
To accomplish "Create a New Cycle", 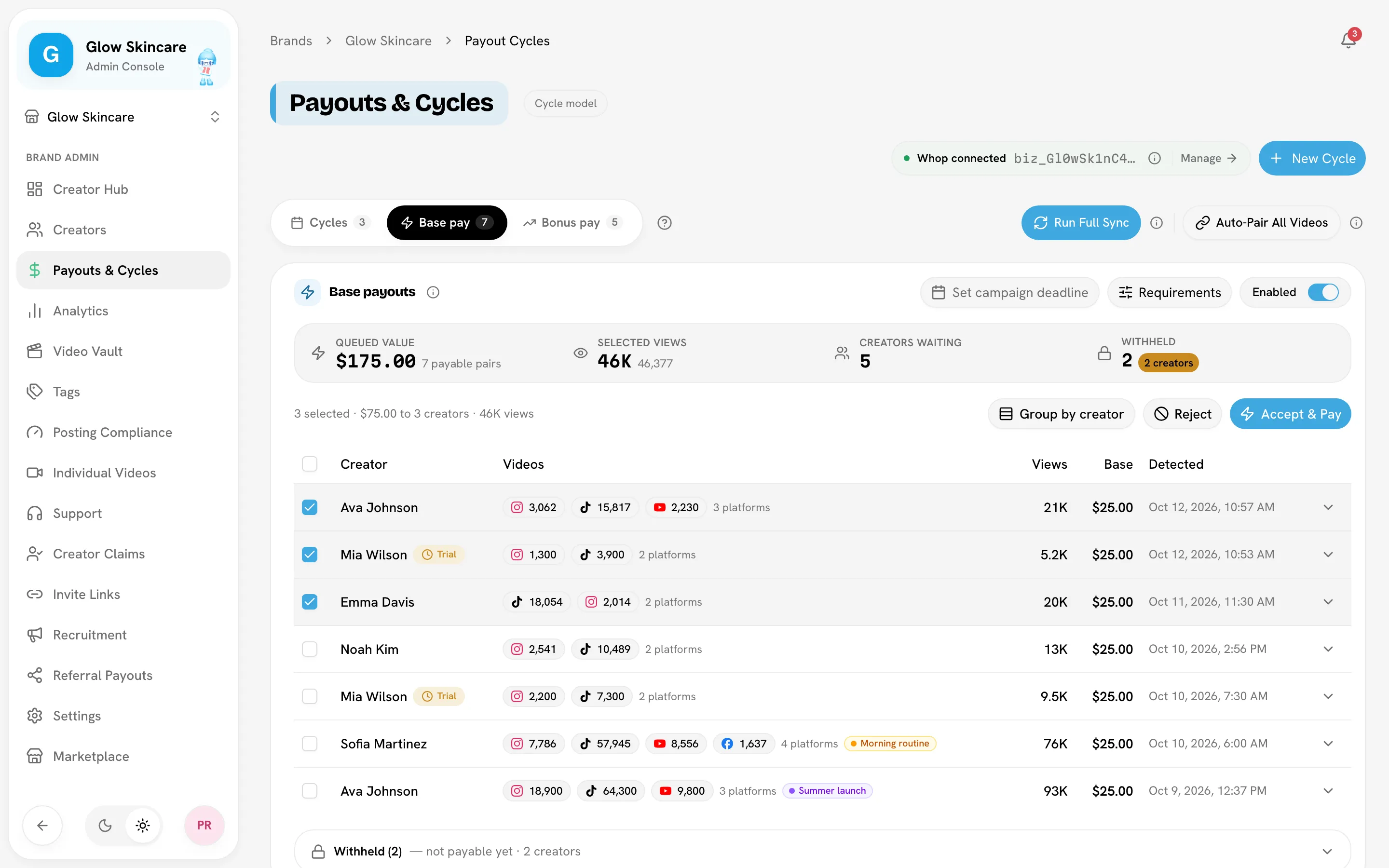I will click(1312, 159).
